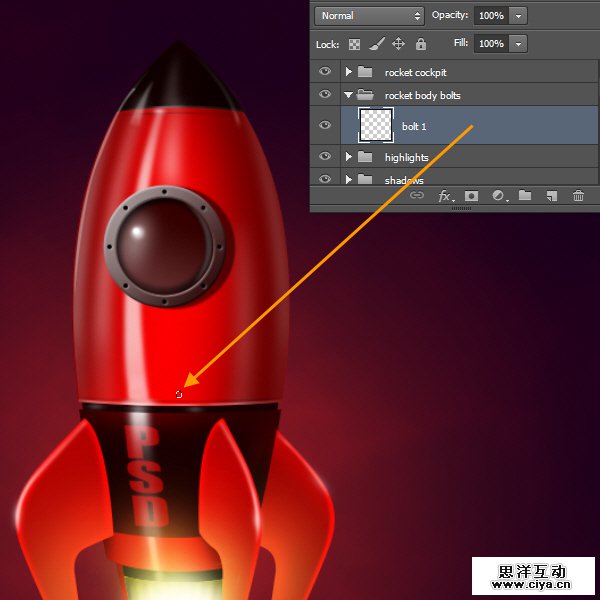Delete layer with trash icon
This screenshot has height=600, width=600.
pyautogui.click(x=578, y=196)
